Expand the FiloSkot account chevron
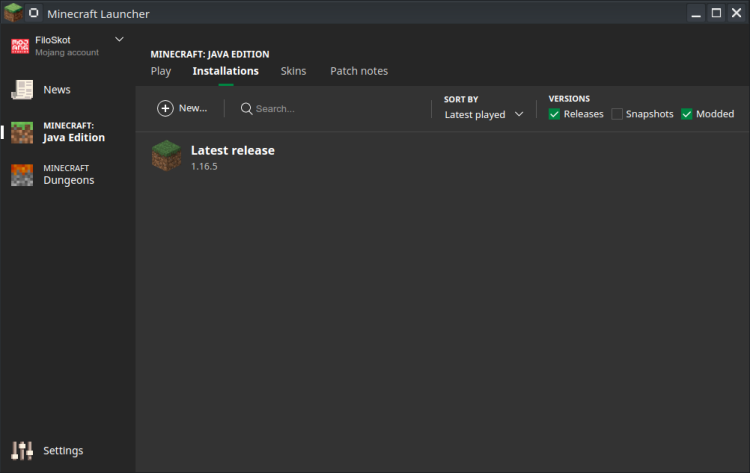 point(119,39)
